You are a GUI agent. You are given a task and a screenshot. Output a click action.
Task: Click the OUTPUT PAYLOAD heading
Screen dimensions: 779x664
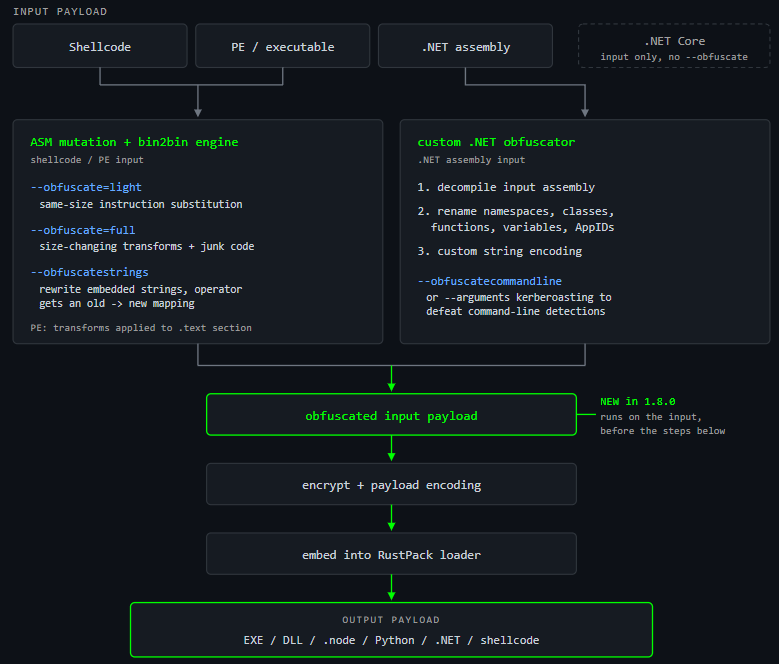391,620
